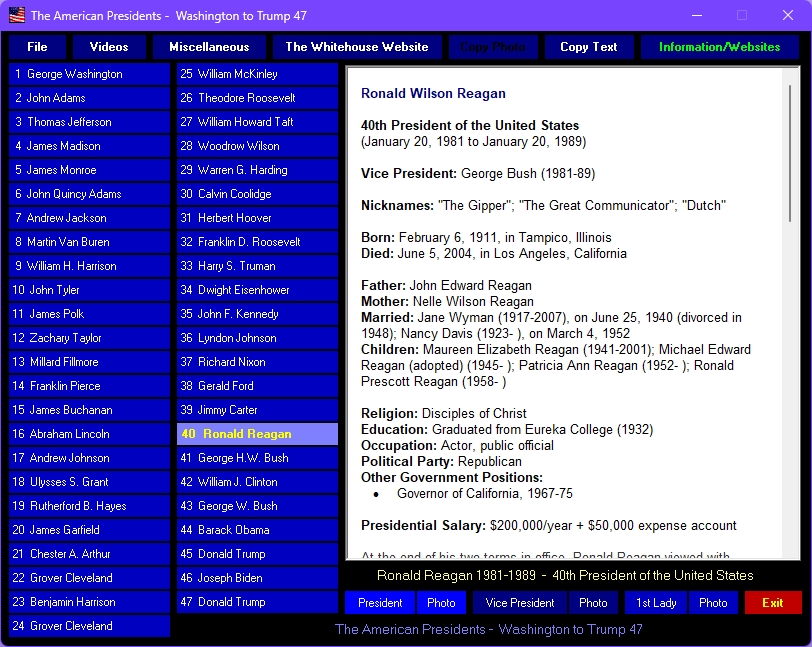The height and width of the screenshot is (647, 812).
Task: Select 11 James Polk
Action: click(89, 314)
